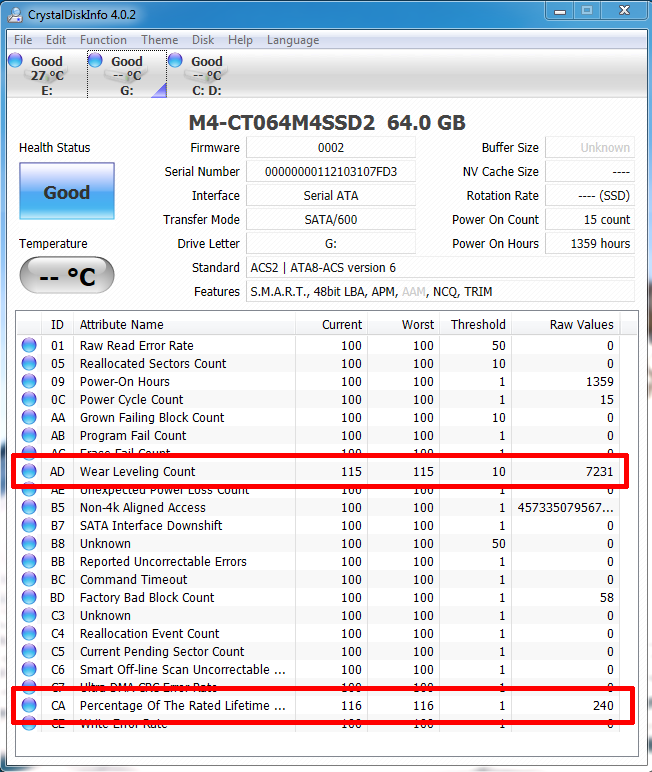652x772 pixels.
Task: Click the Serial Number value field
Action: point(331,172)
